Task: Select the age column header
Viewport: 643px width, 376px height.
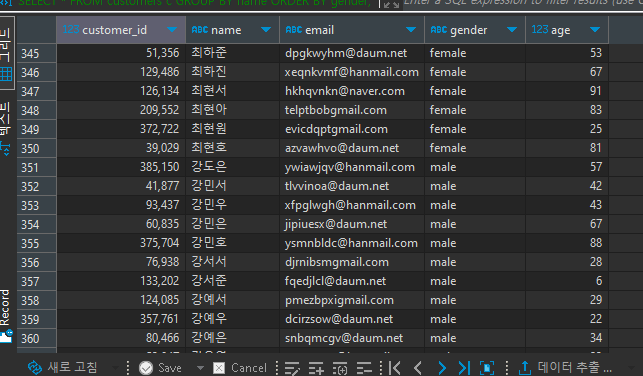Action: pyautogui.click(x=567, y=30)
